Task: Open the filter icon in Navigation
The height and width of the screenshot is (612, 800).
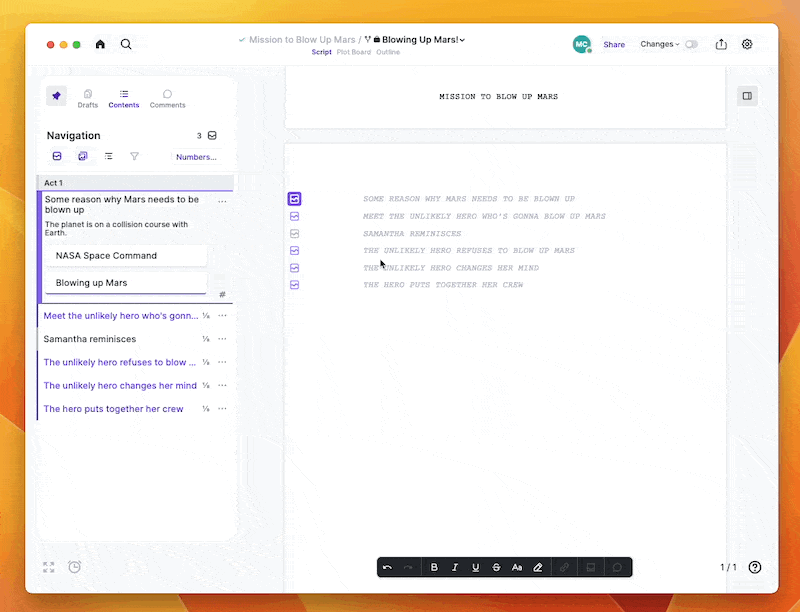Action: click(x=134, y=156)
